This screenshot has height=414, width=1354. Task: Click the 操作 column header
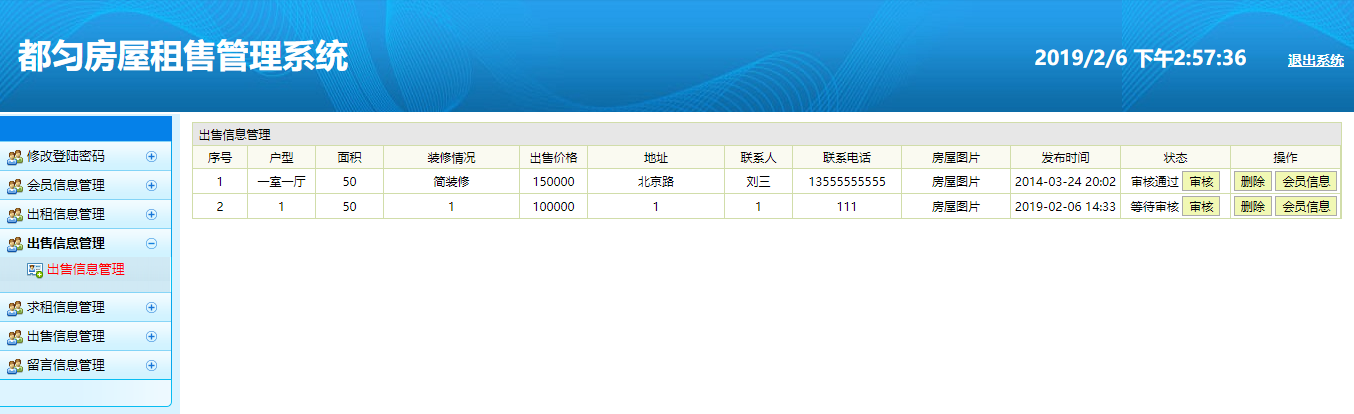click(x=1285, y=158)
